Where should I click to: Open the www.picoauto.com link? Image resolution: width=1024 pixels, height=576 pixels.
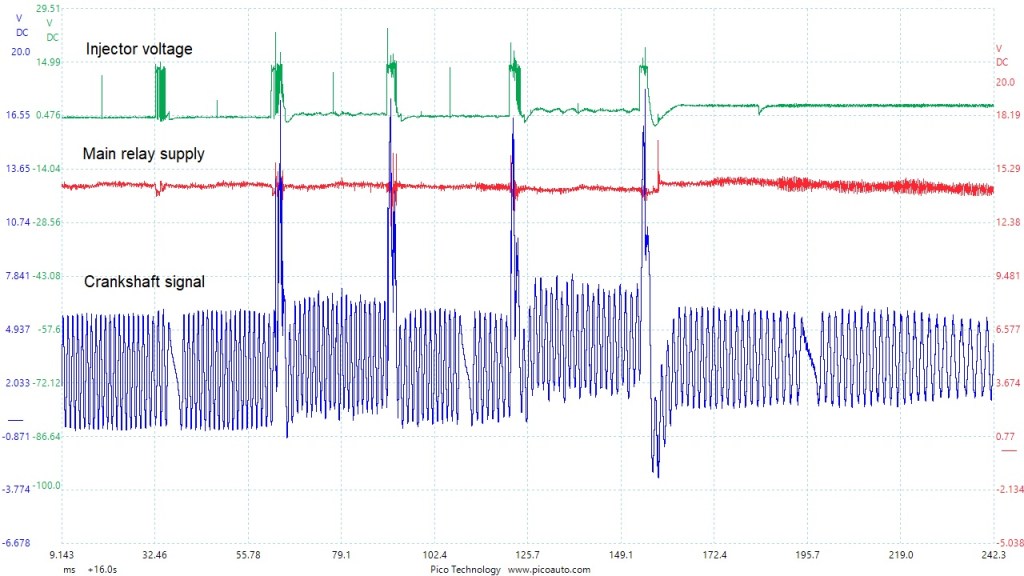point(549,569)
